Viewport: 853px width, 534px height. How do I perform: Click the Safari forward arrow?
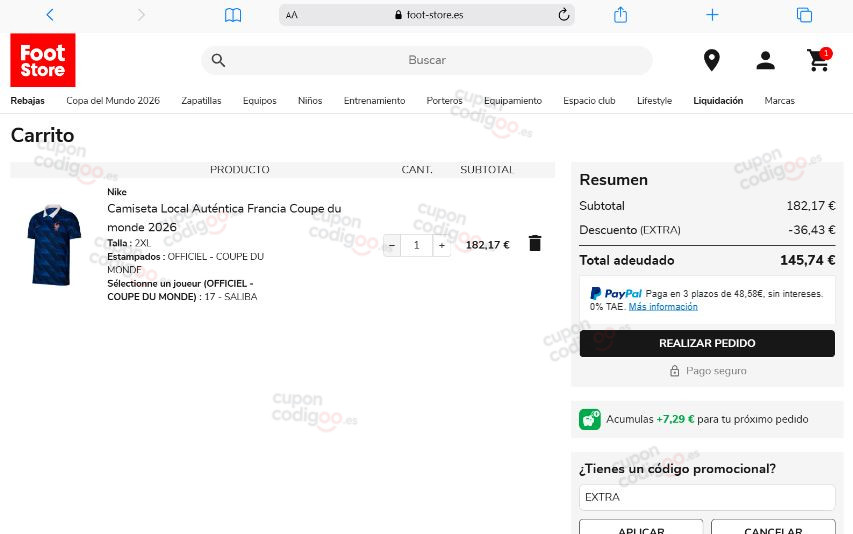pos(141,15)
